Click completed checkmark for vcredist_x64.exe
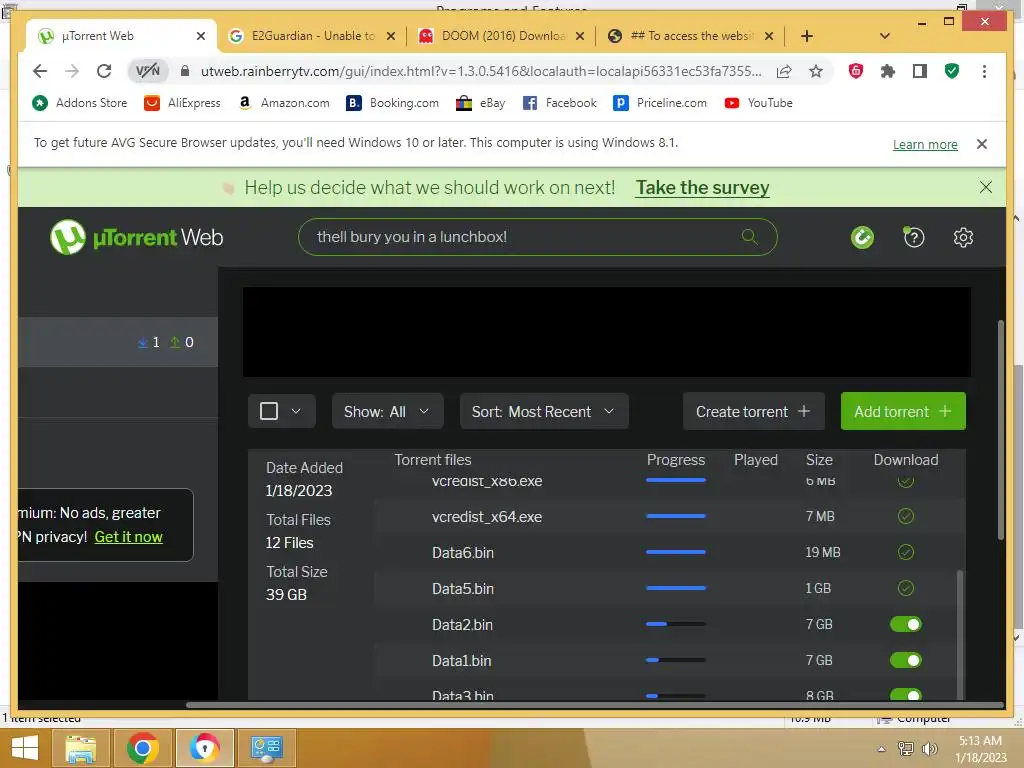This screenshot has height=768, width=1024. 906,517
